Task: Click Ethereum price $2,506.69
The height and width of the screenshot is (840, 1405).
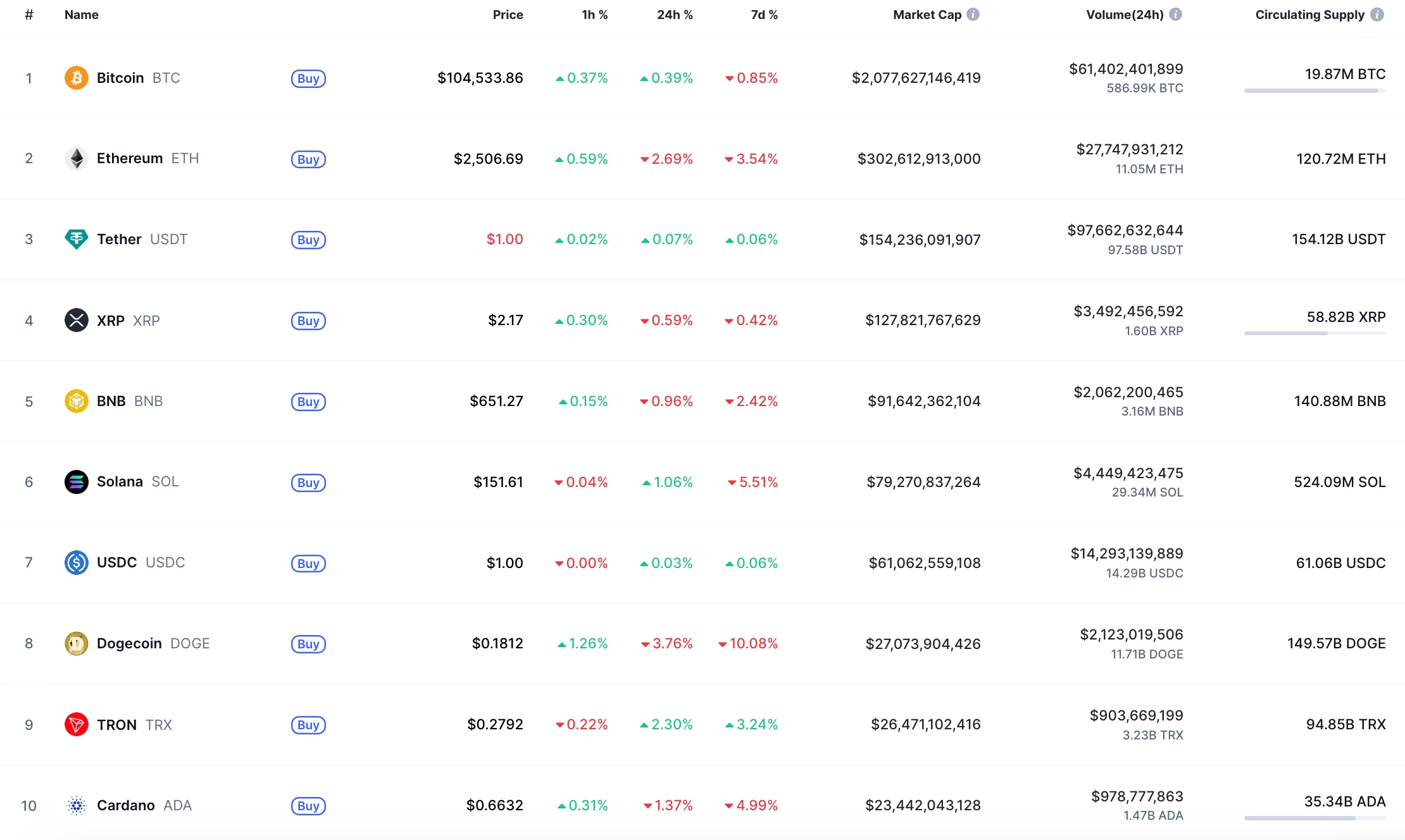Action: coord(489,159)
